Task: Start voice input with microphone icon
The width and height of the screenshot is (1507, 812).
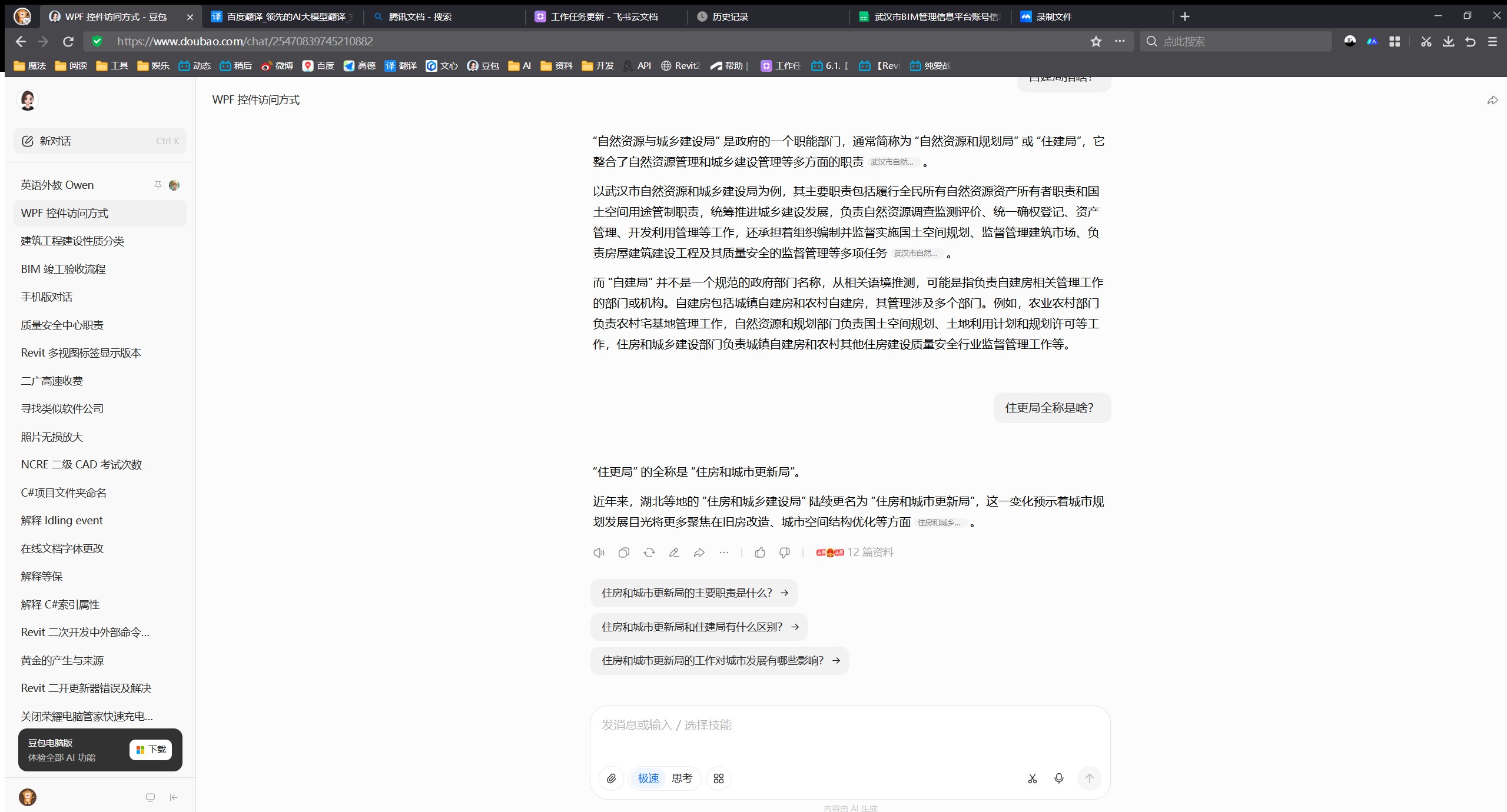Action: tap(1058, 778)
